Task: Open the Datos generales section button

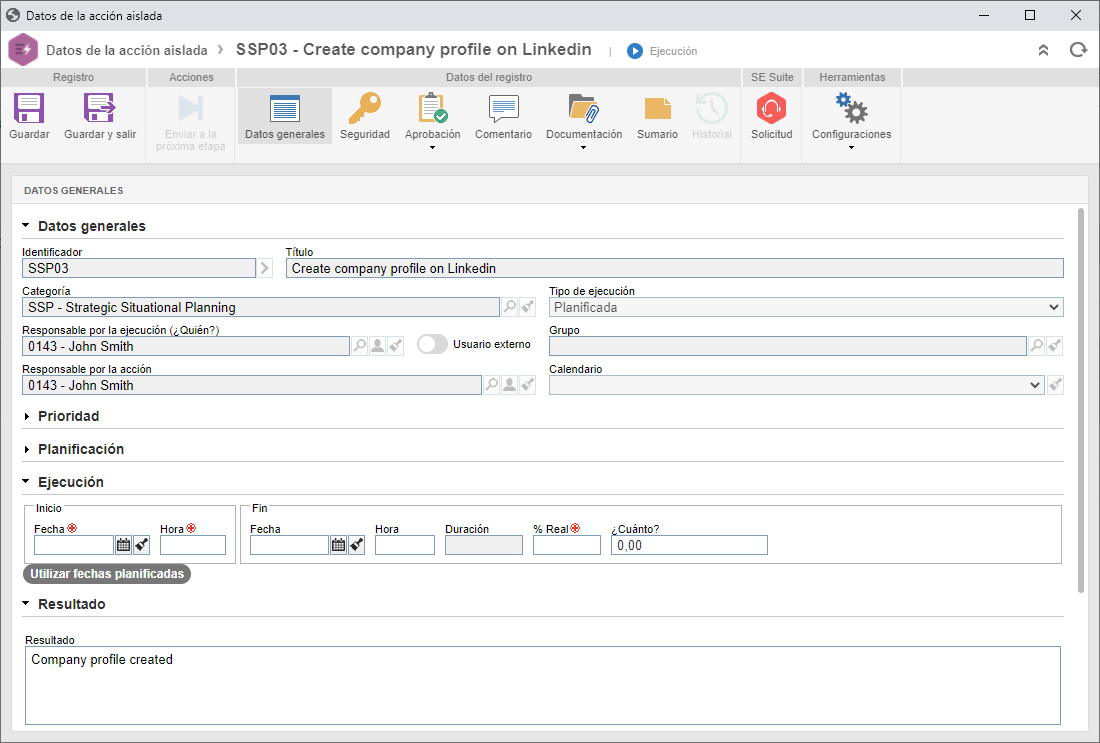Action: (x=285, y=117)
